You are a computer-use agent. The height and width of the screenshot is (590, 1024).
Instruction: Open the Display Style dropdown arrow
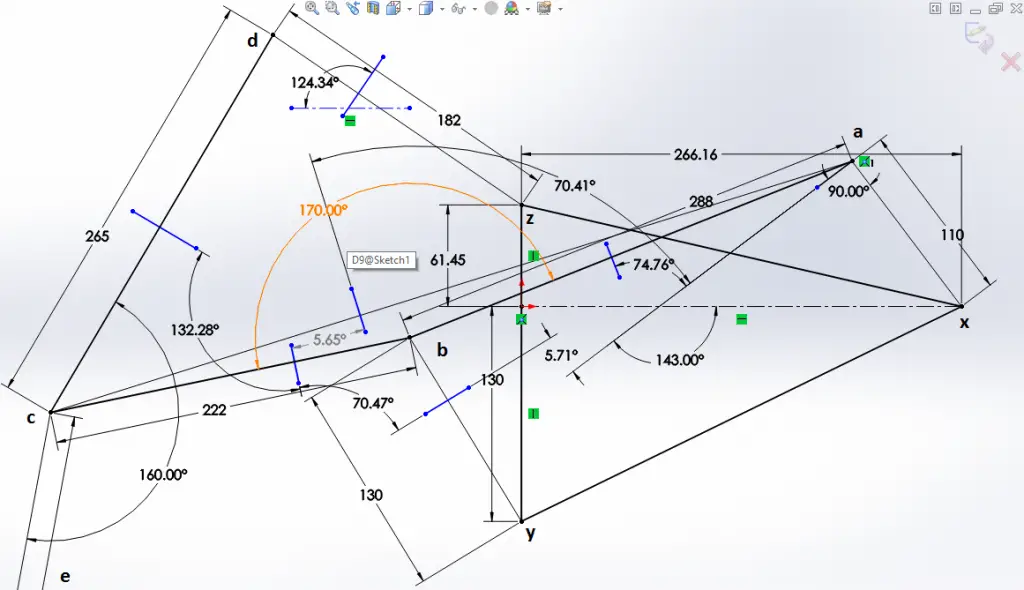coord(443,10)
